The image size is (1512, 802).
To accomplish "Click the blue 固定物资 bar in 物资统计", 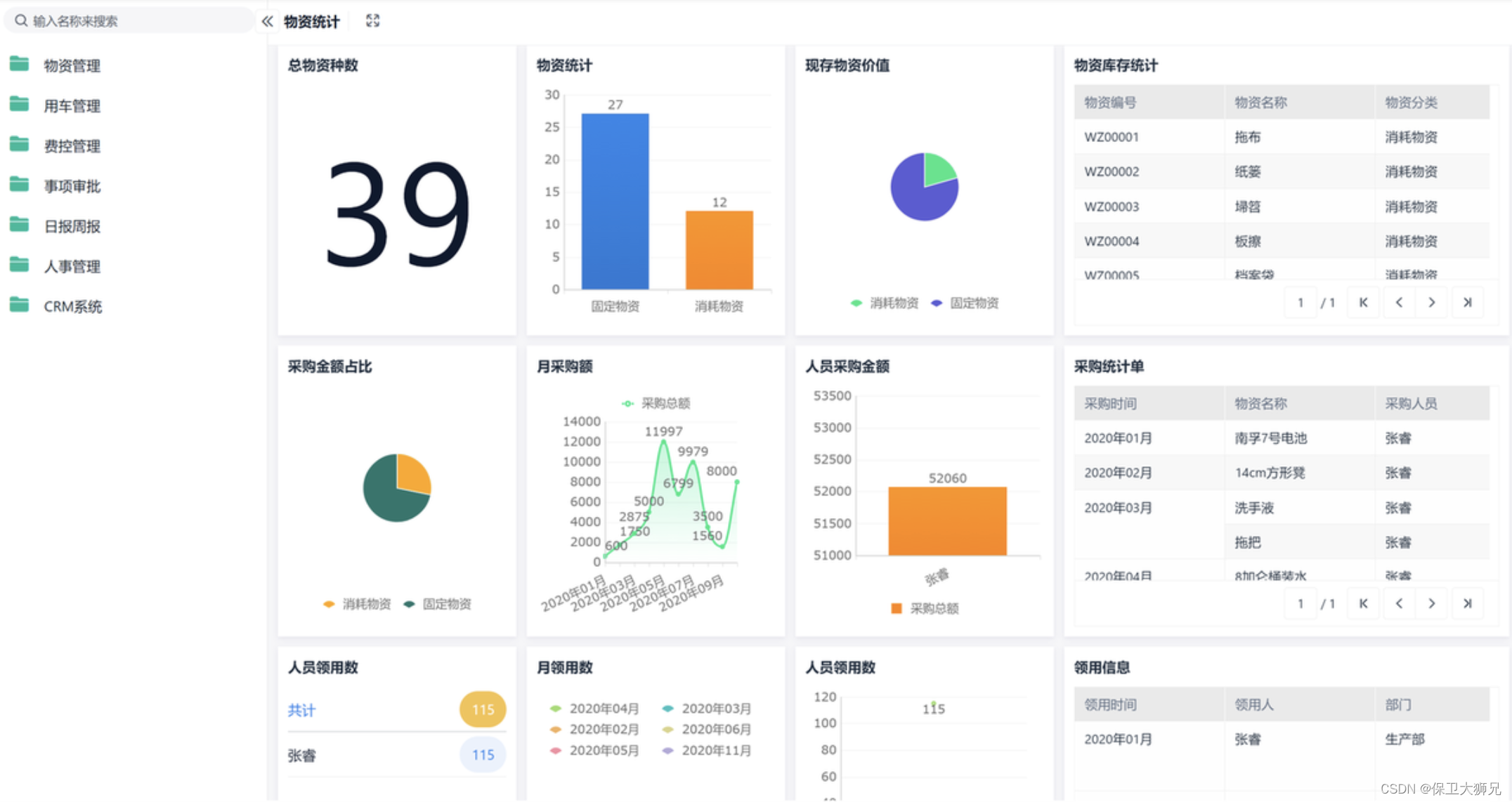I will pos(615,202).
